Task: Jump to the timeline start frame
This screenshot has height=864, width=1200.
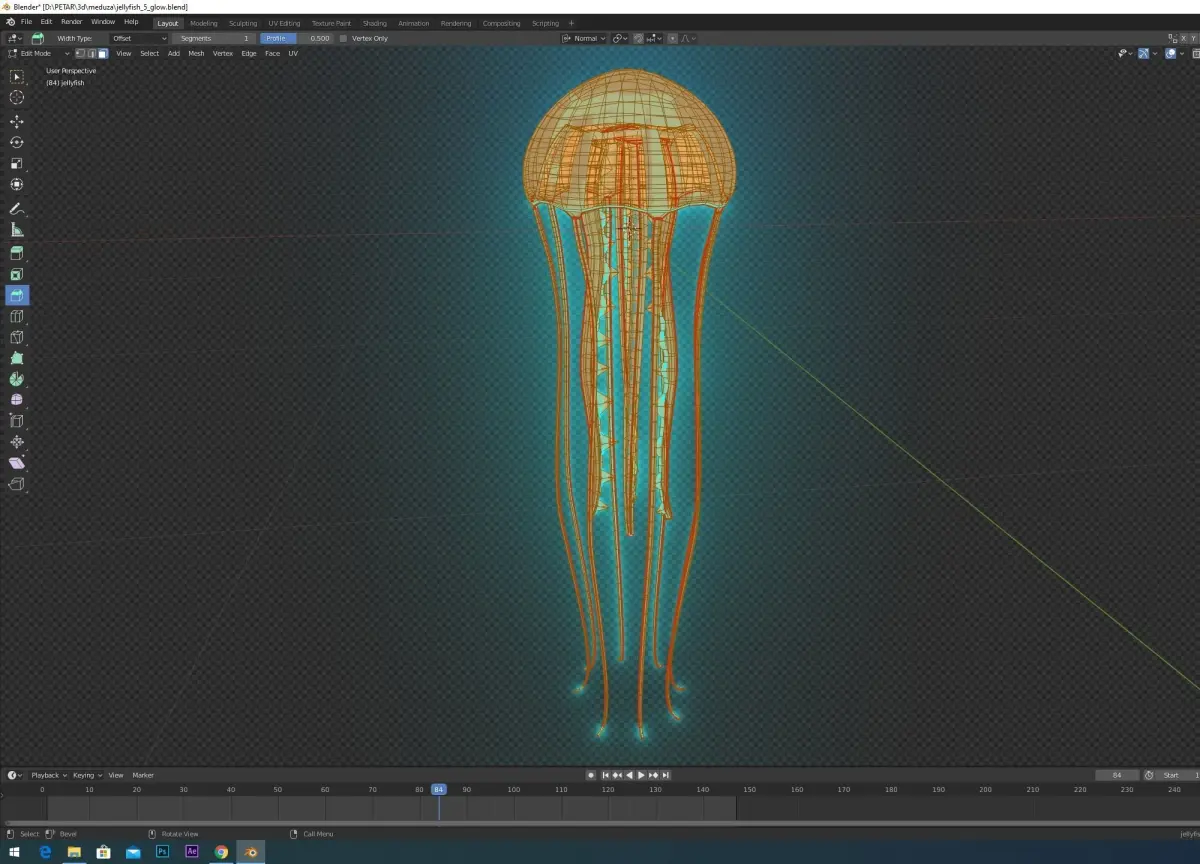Action: [x=605, y=775]
